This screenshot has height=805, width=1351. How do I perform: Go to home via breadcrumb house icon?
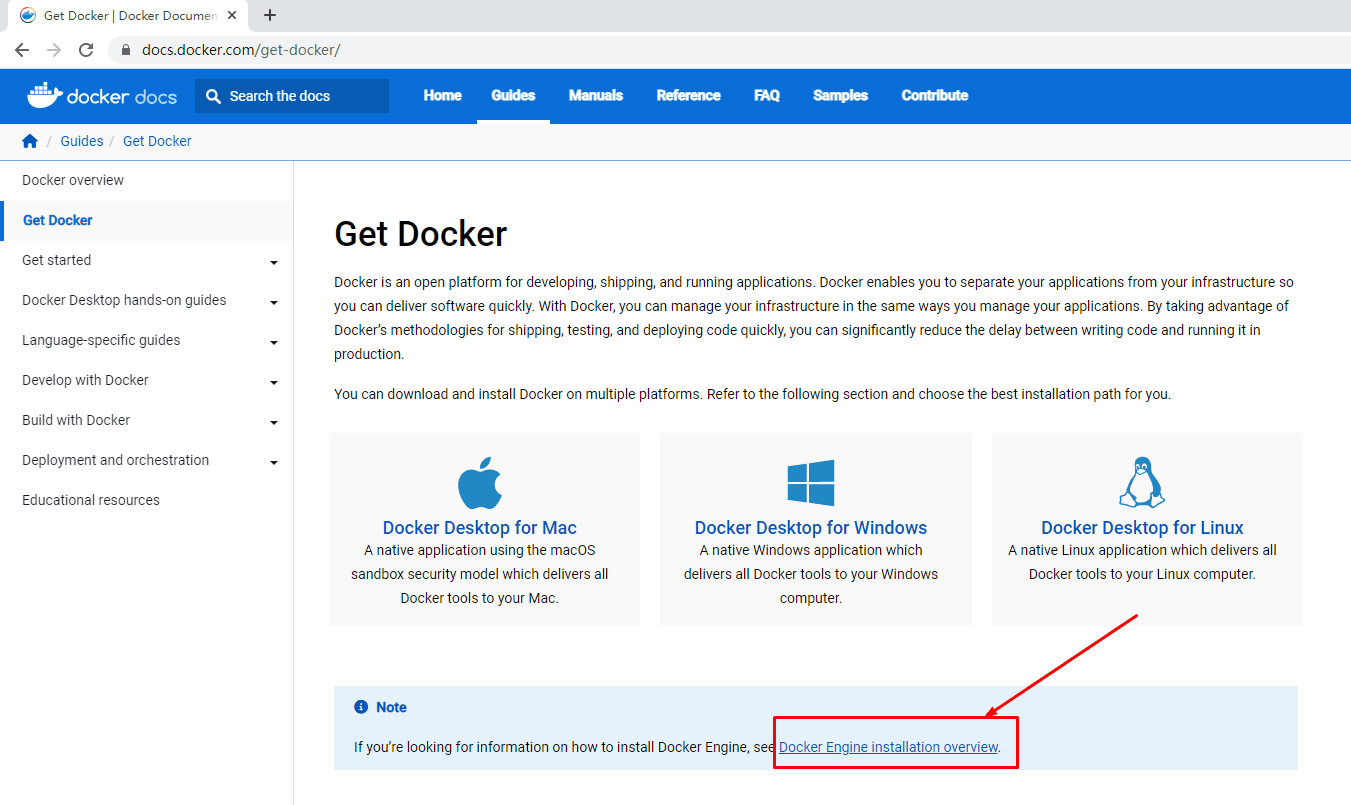(30, 141)
